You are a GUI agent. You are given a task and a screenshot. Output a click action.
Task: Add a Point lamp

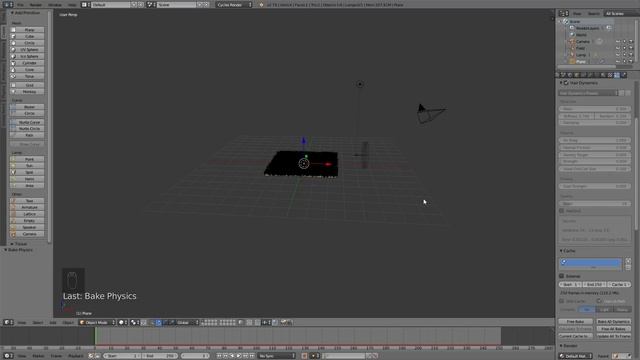coord(27,159)
